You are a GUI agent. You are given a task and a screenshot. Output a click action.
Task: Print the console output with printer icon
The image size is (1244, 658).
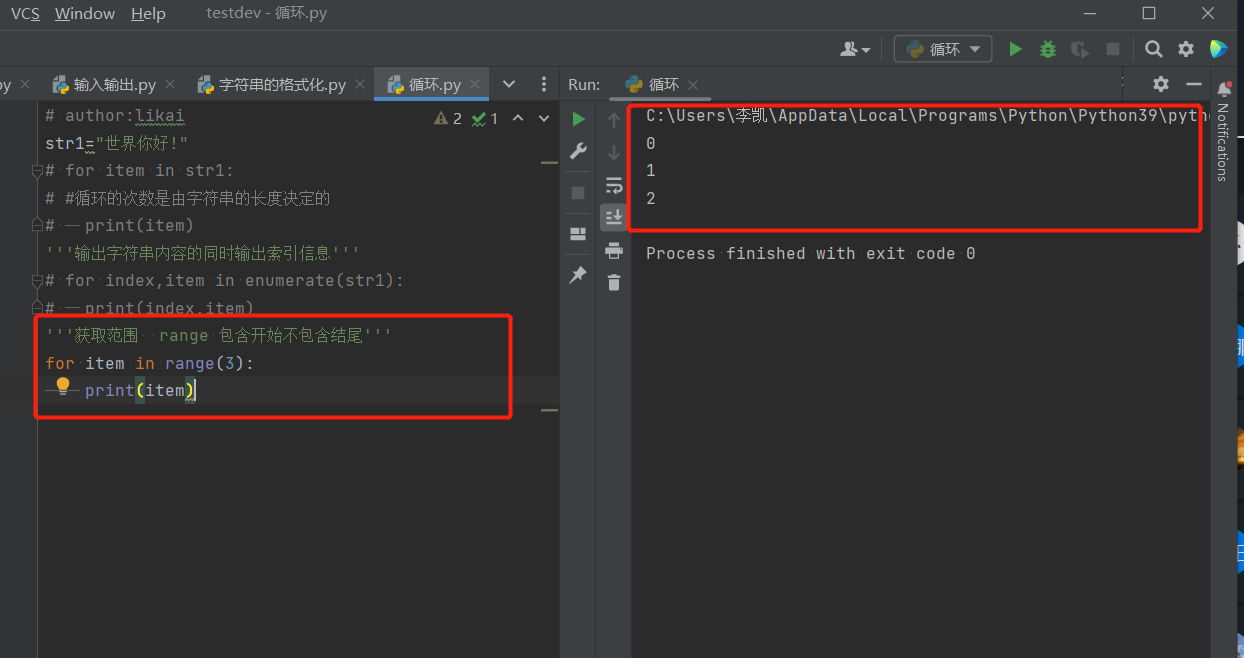(614, 250)
